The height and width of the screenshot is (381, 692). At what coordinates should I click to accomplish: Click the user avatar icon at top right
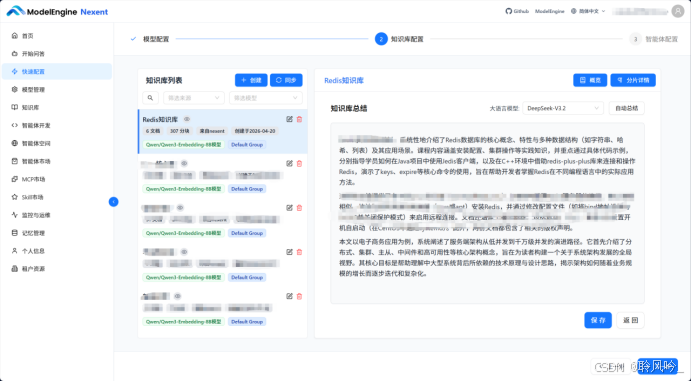[x=677, y=11]
